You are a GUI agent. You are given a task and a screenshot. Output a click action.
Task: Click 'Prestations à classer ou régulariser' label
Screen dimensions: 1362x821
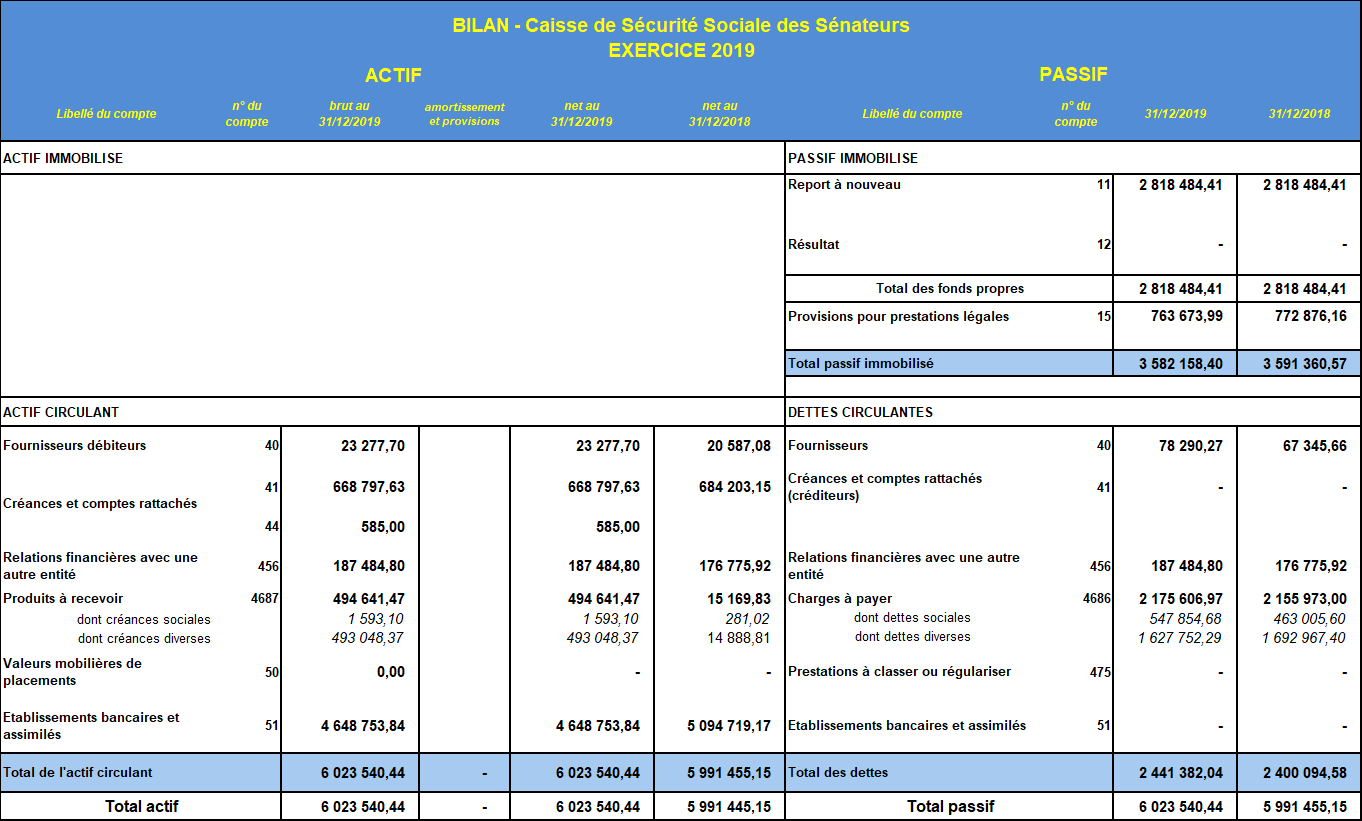(899, 672)
